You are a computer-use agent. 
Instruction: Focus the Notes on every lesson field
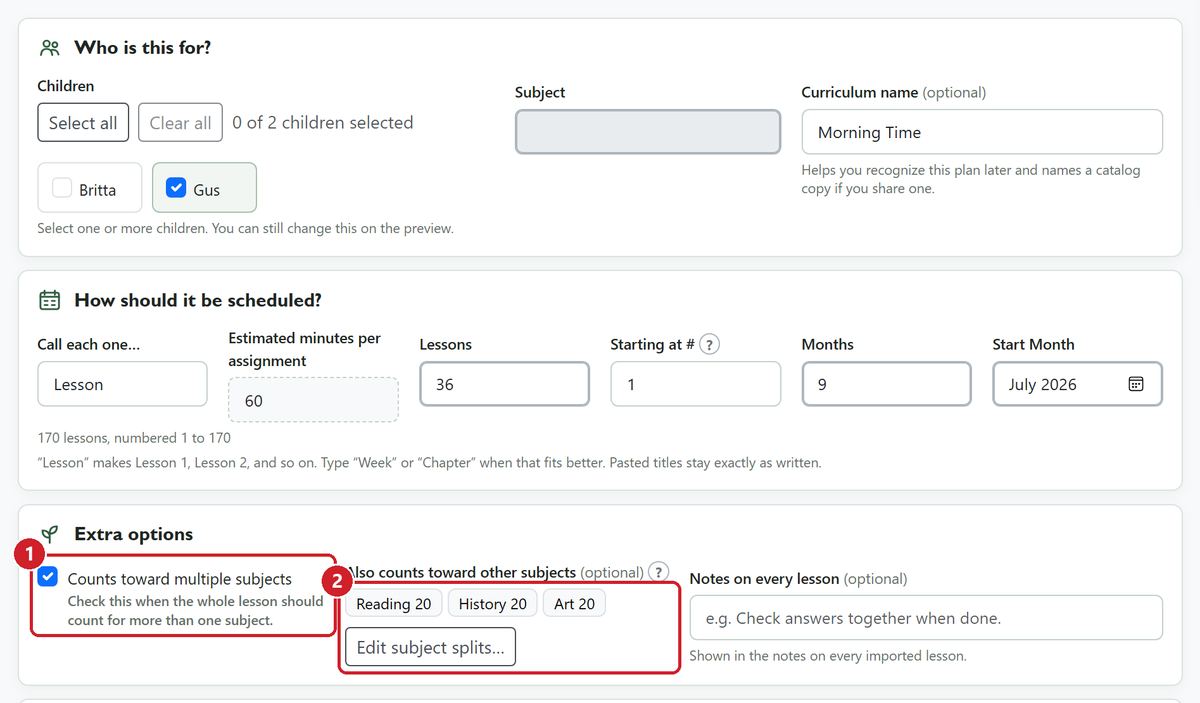(x=926, y=618)
